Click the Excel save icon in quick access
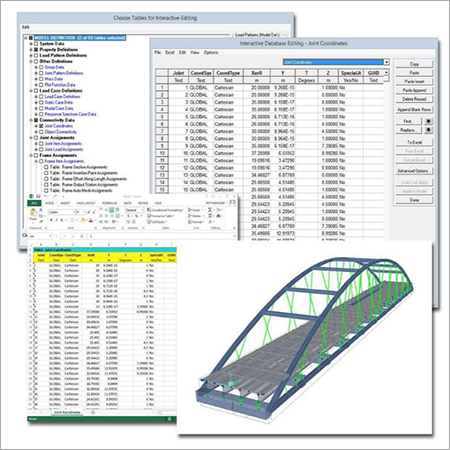 coord(38,196)
